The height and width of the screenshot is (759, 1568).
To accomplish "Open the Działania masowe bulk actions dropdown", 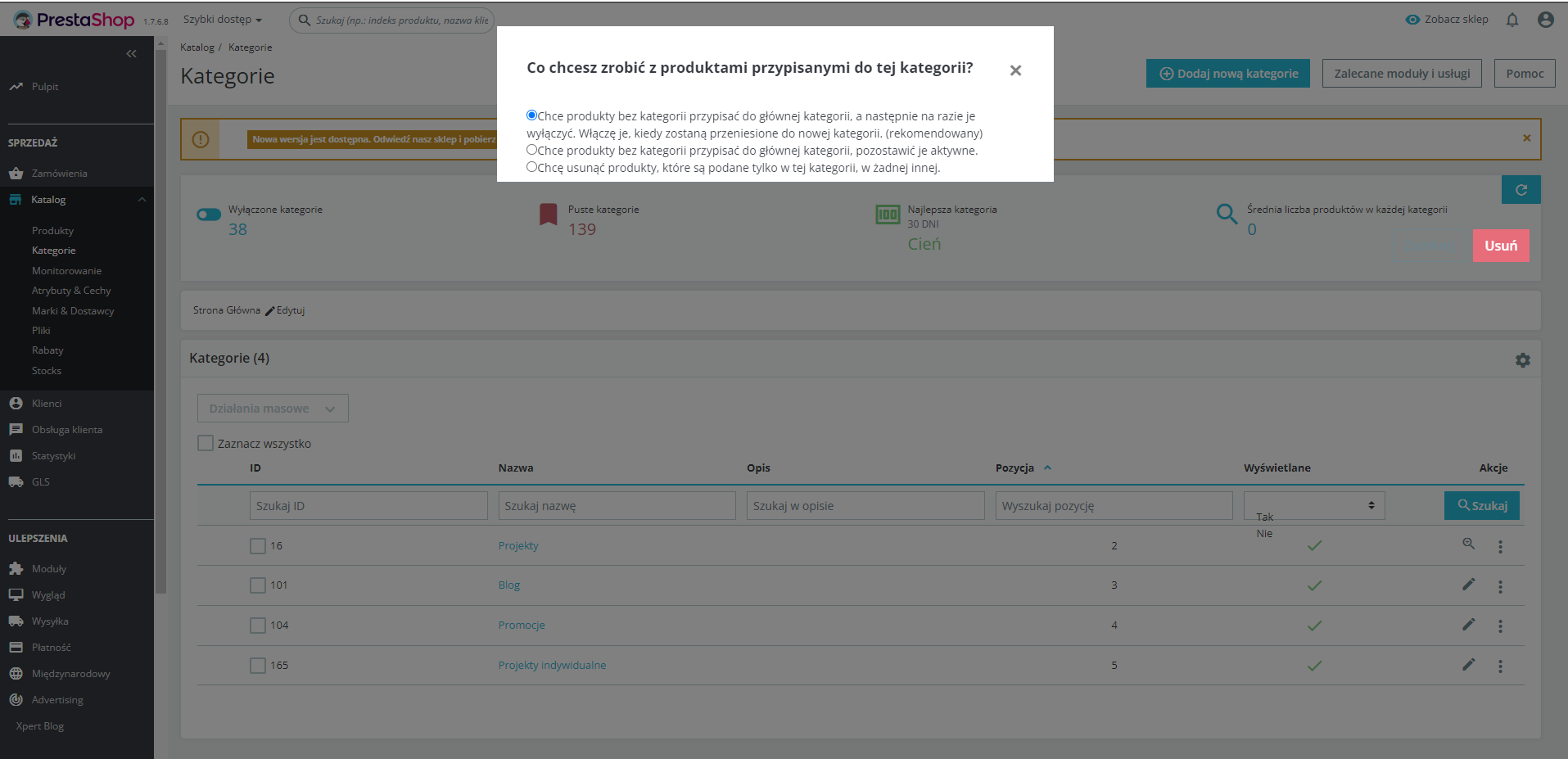I will coord(273,409).
